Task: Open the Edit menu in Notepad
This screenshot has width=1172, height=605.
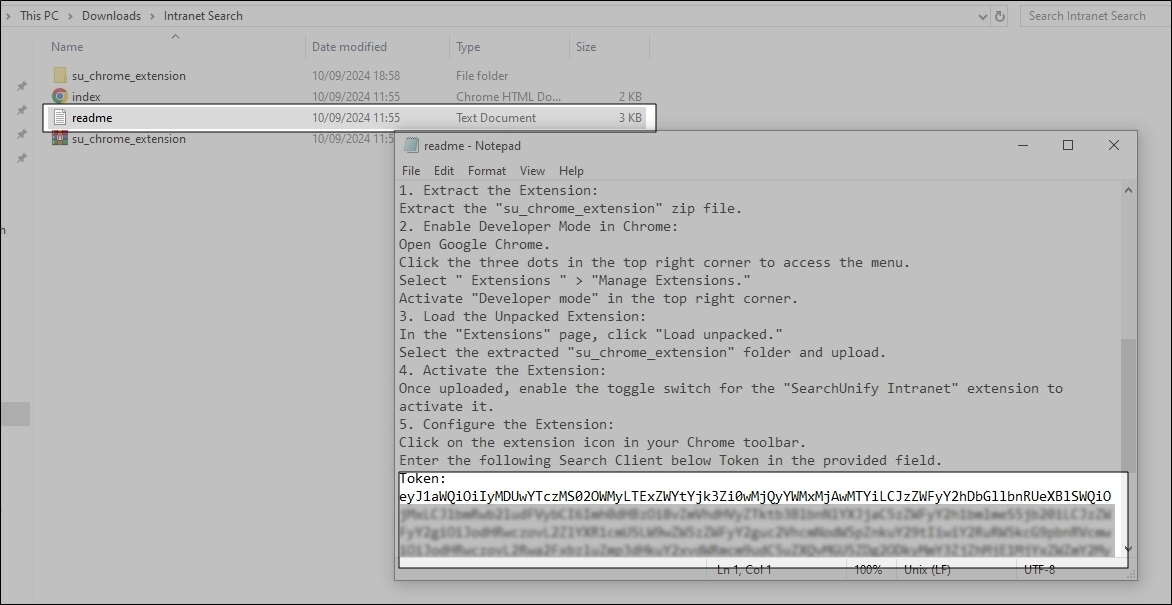Action: point(444,171)
